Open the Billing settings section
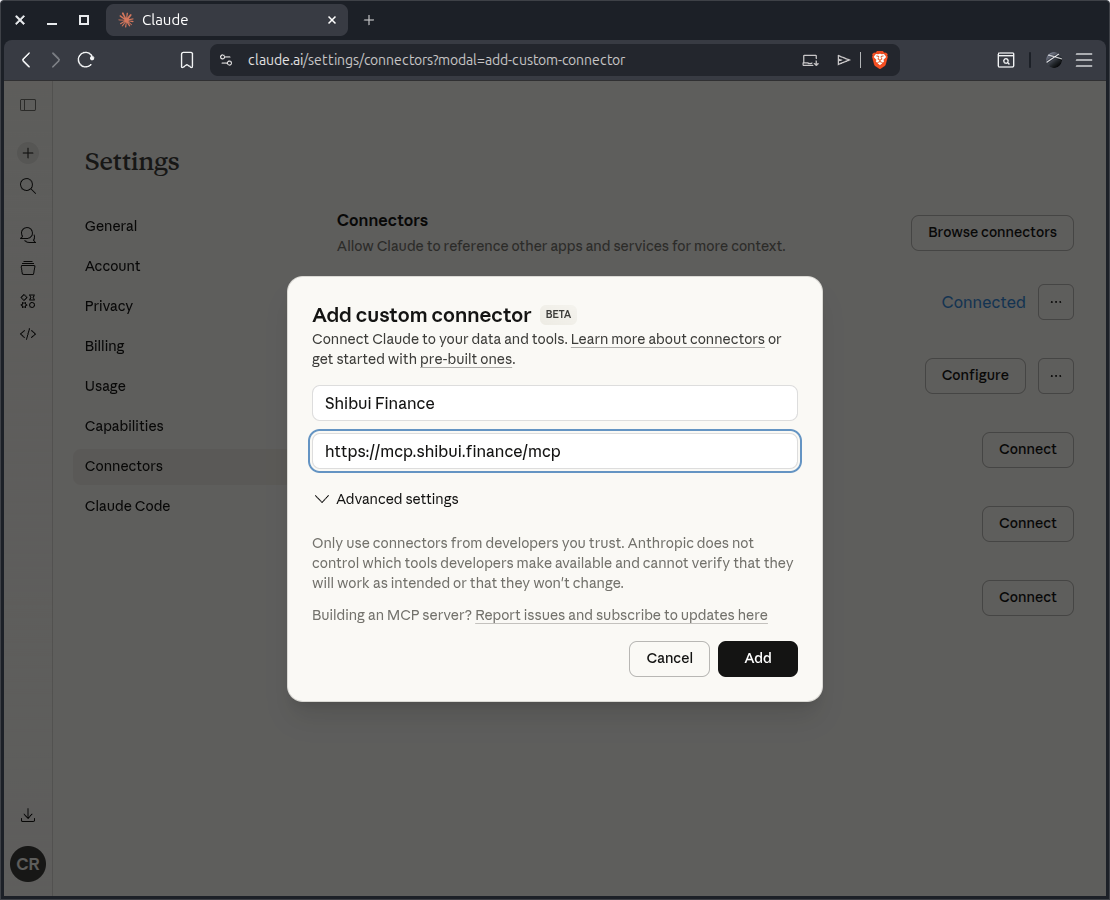This screenshot has width=1110, height=900. (104, 345)
